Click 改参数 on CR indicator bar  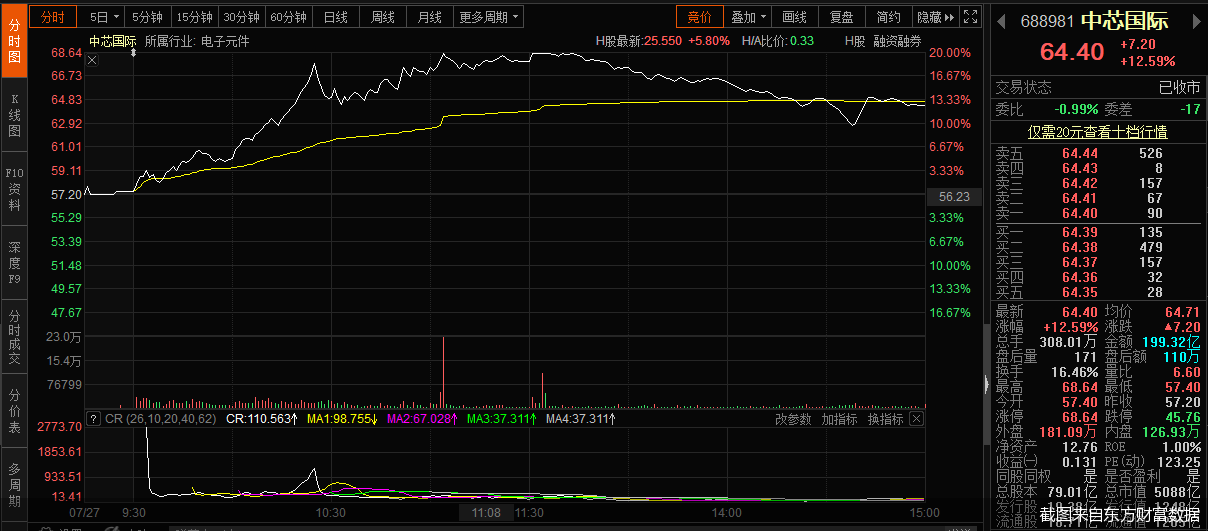pos(794,419)
